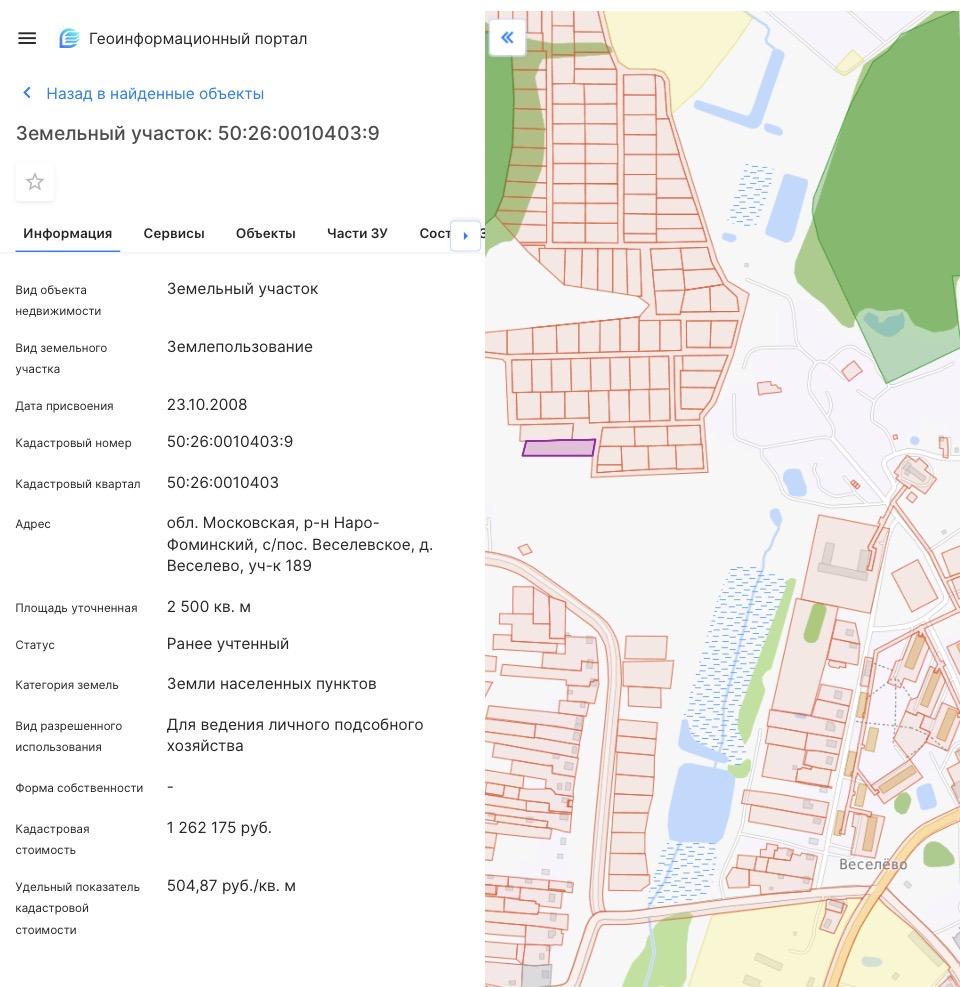Click the Geoportal logo icon
Screen dimensions: 960x987
pos(69,39)
